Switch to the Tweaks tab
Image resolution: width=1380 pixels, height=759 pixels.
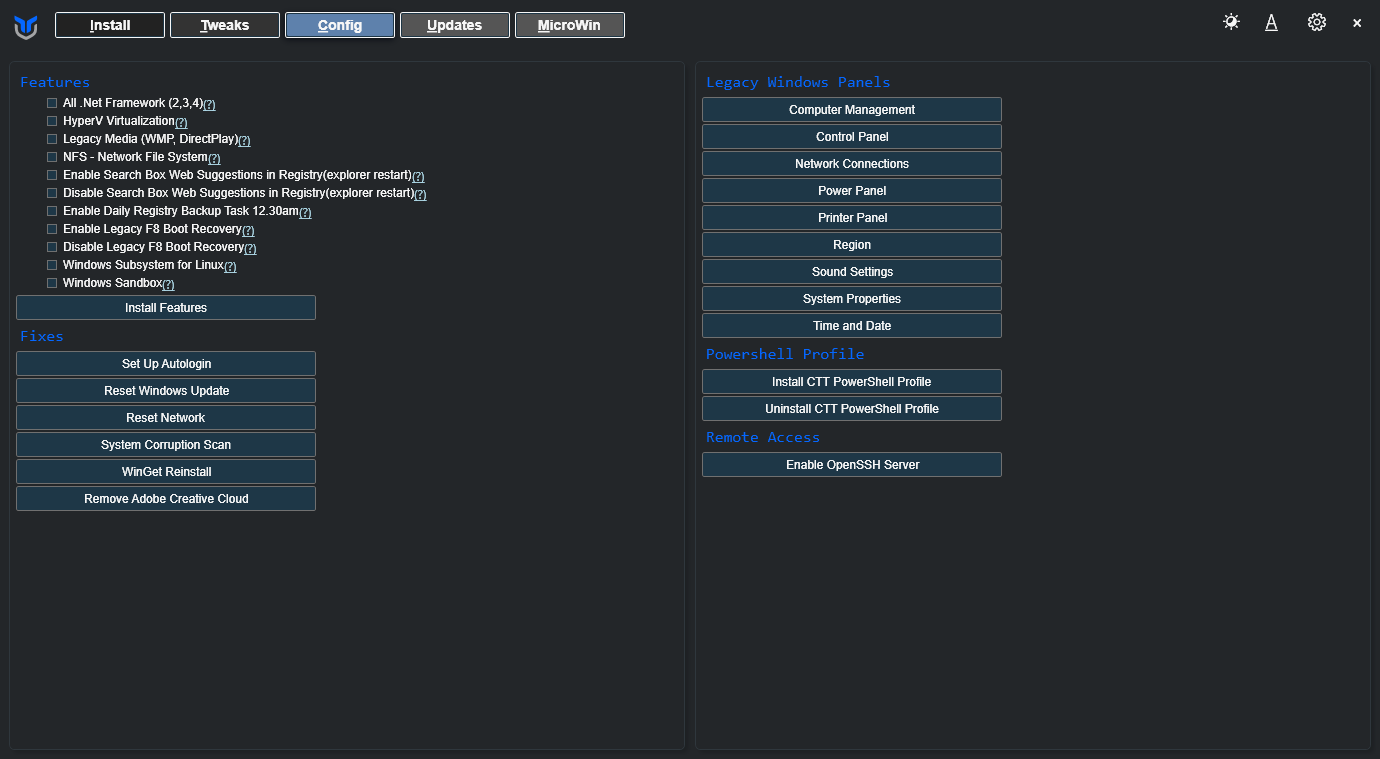(x=225, y=25)
